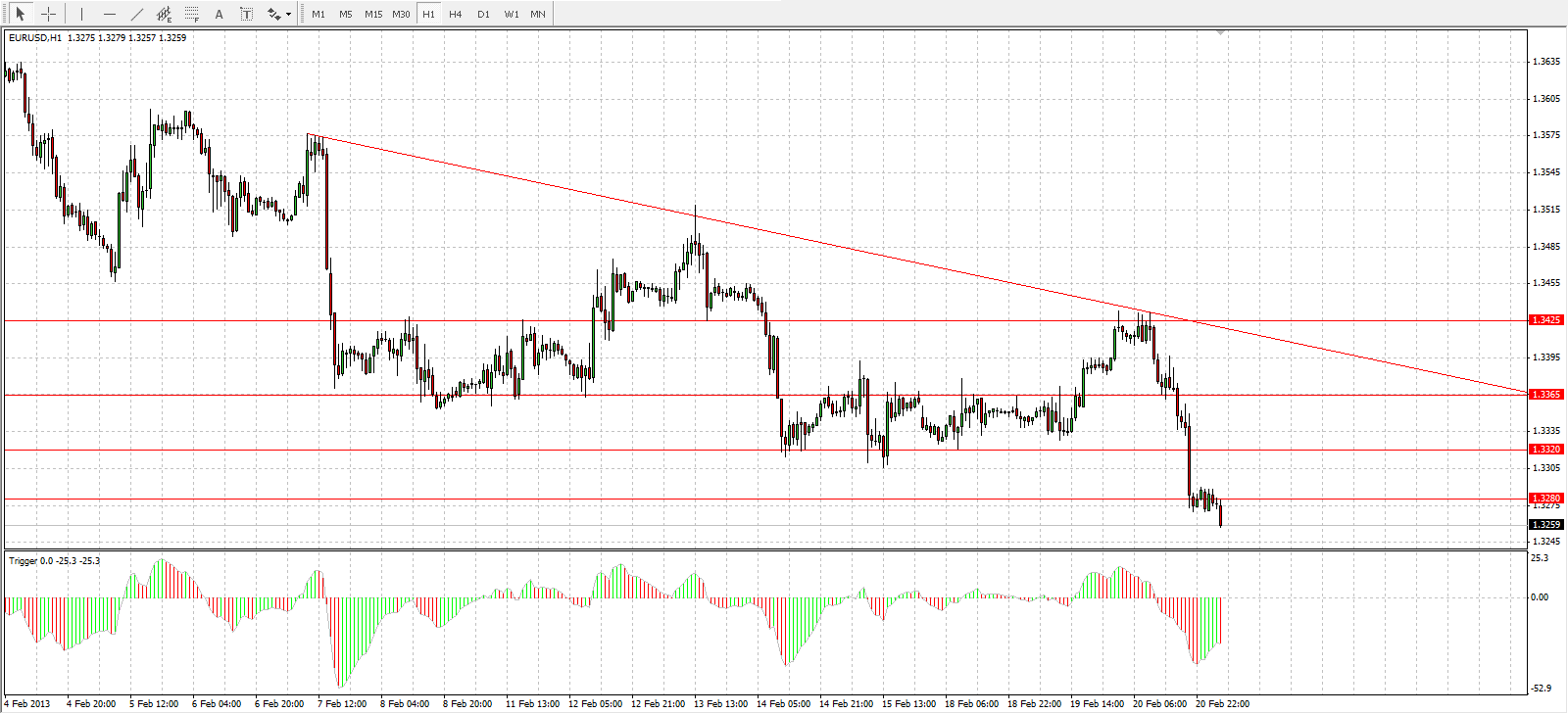1568x714 pixels.
Task: Click the red 1.3425 price label
Action: coord(1546,320)
